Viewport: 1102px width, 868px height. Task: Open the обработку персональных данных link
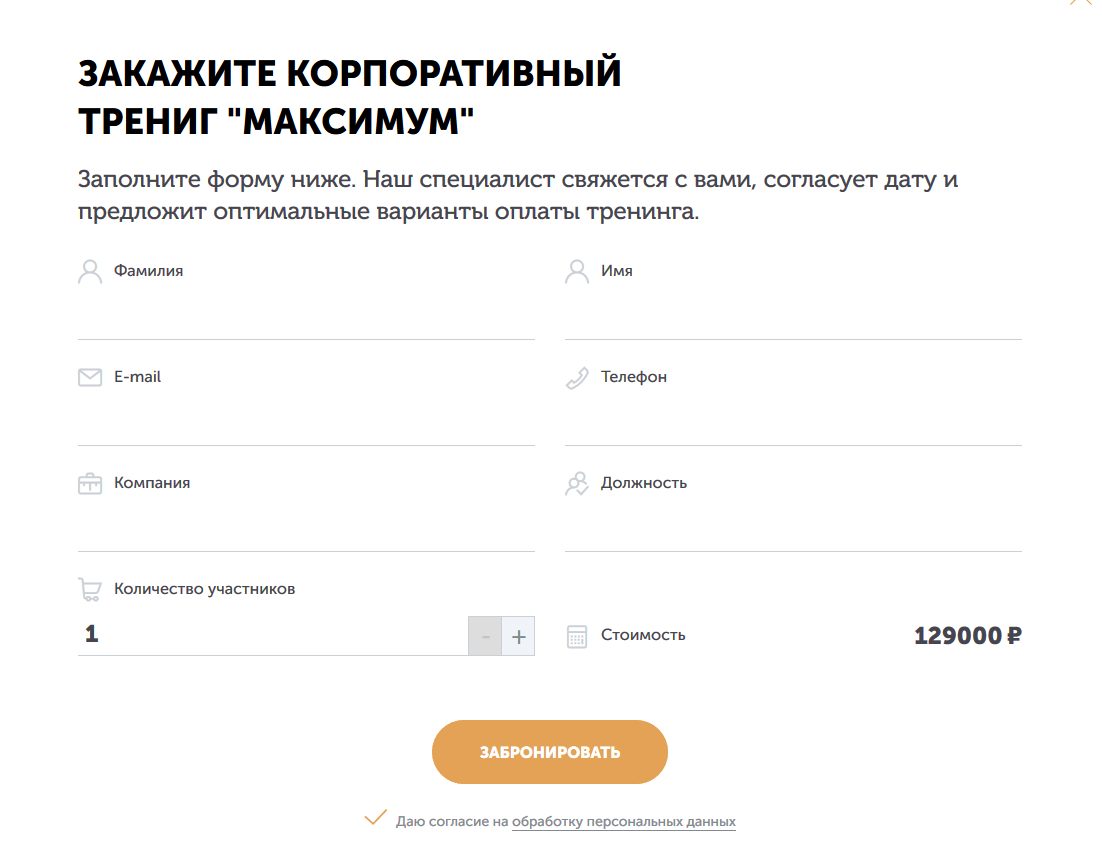623,822
